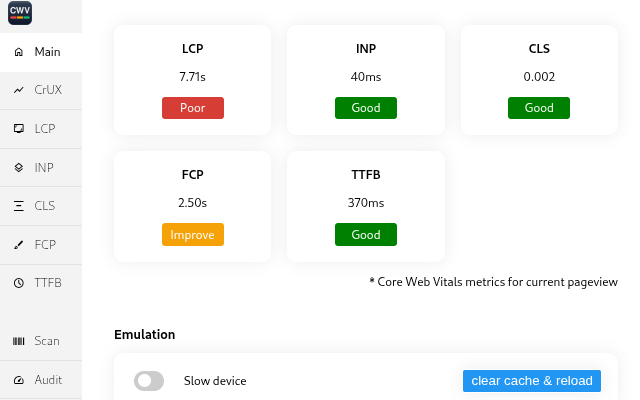Open the TTFB clock icon
640x400 pixels.
[x=19, y=283]
